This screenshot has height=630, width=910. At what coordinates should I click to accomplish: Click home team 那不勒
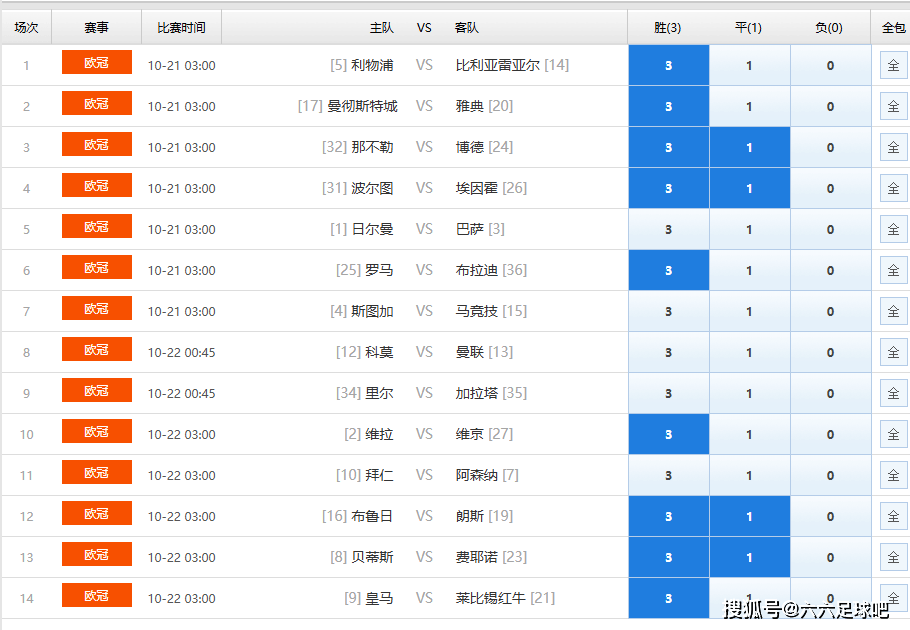pyautogui.click(x=372, y=147)
